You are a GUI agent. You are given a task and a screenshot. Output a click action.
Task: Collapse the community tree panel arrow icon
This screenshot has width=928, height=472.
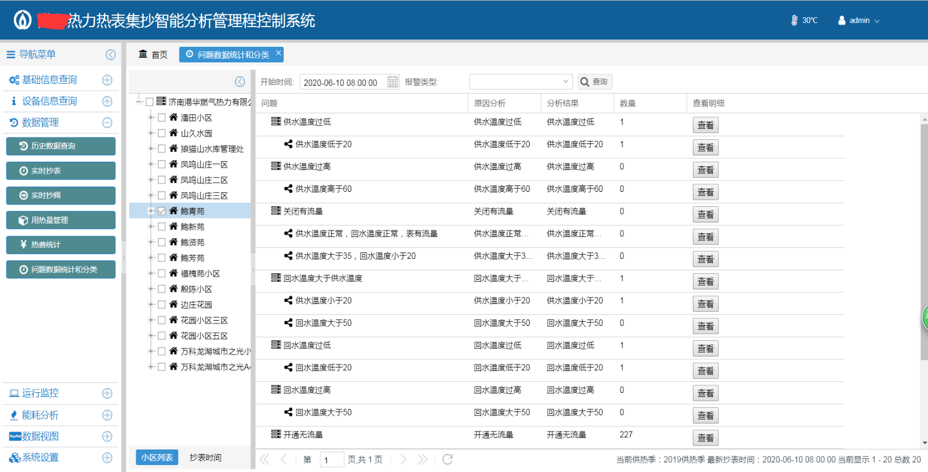240,82
